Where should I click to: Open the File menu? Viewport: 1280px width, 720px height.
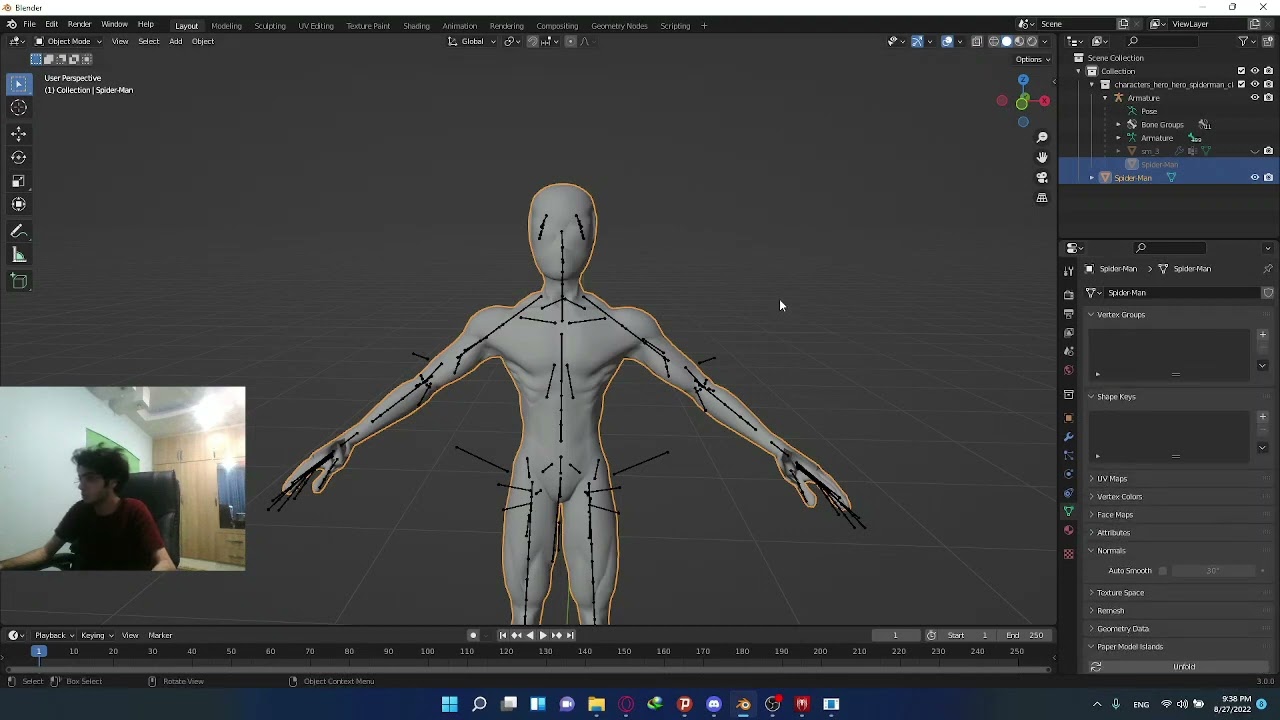pos(30,25)
